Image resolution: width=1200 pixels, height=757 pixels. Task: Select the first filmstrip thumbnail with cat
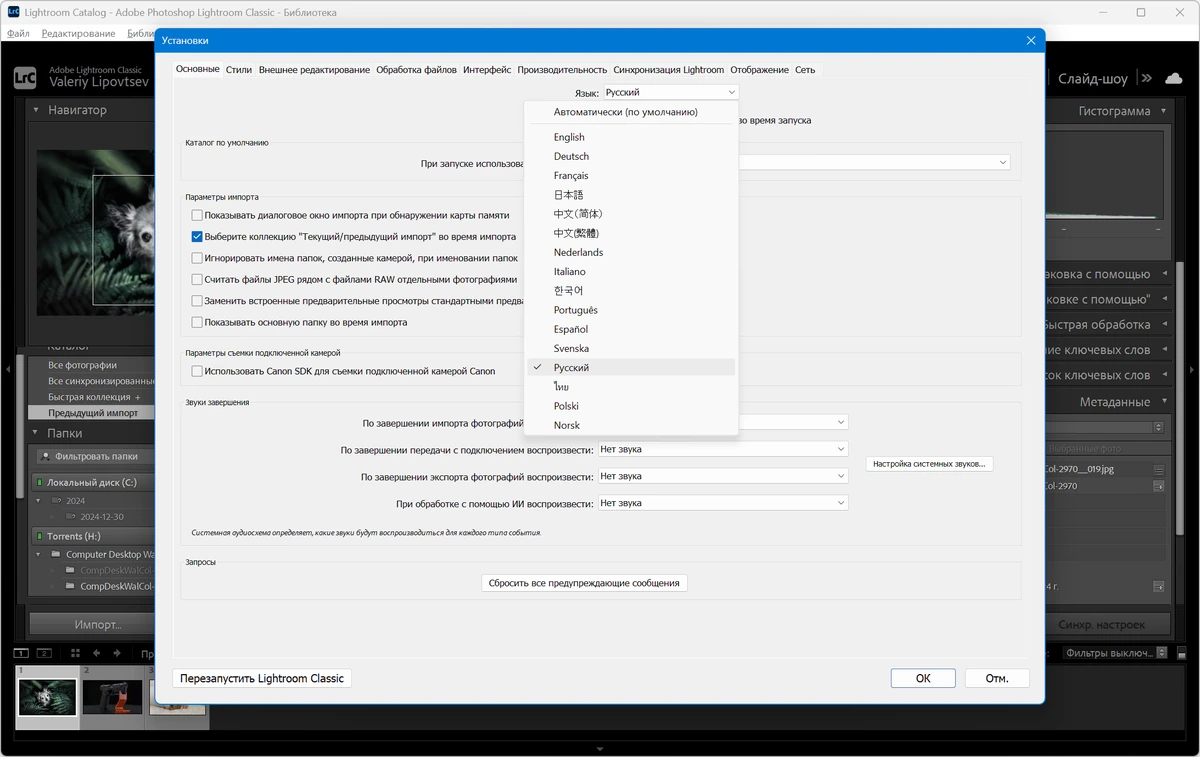(47, 697)
